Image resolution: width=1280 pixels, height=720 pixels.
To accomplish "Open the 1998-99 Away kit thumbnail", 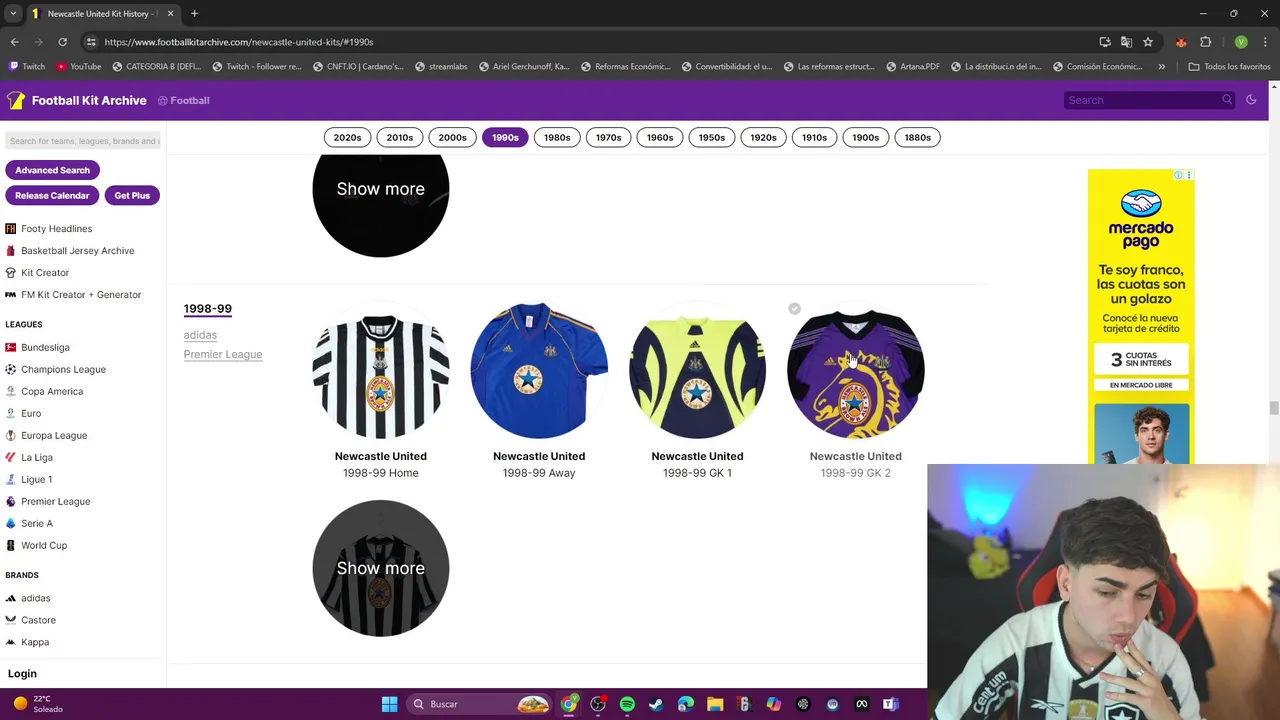I will pyautogui.click(x=539, y=371).
